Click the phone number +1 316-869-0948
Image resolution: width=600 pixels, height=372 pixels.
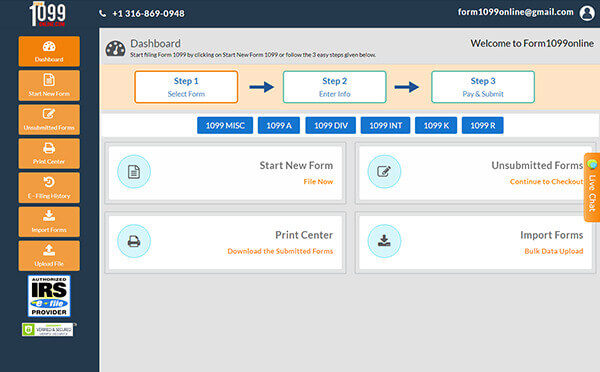tap(148, 13)
